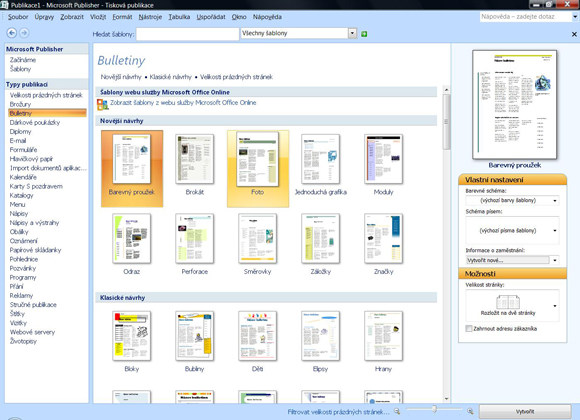Open the Nápověda search box dropdown arrow
Viewport: 580px width, 420px height.
pos(575,17)
